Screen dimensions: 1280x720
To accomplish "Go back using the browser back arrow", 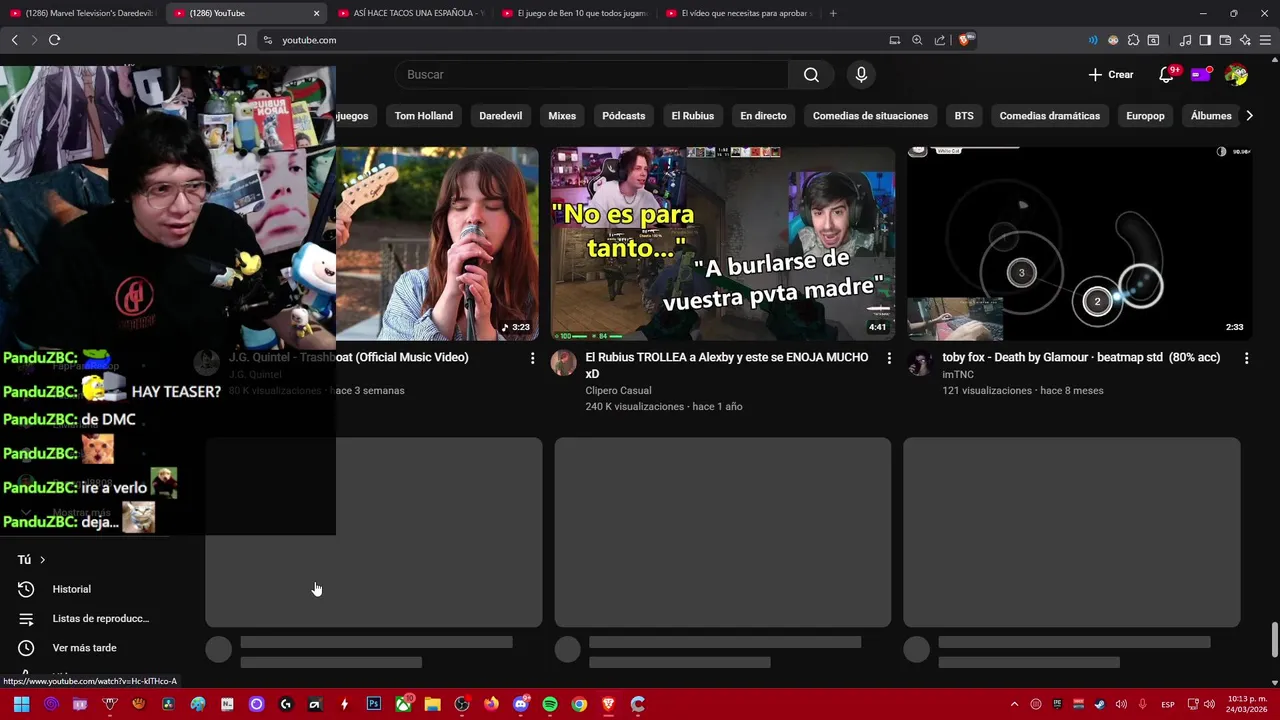I will 14,40.
